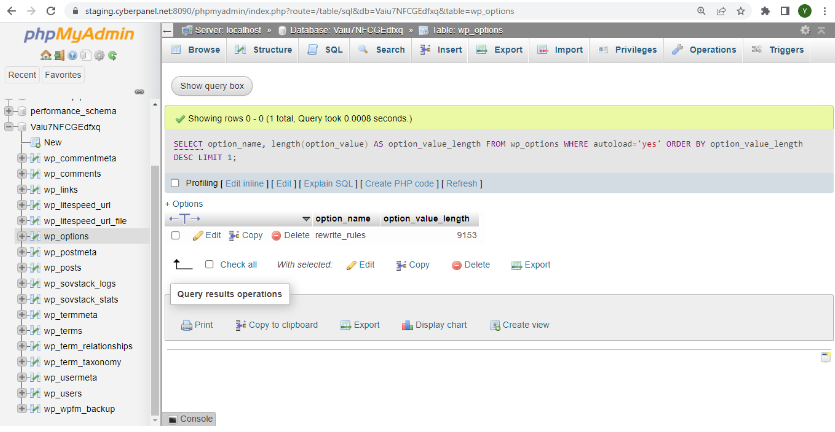Tick the rewrite_rules row checkbox
This screenshot has height=432, width=835.
(x=176, y=235)
